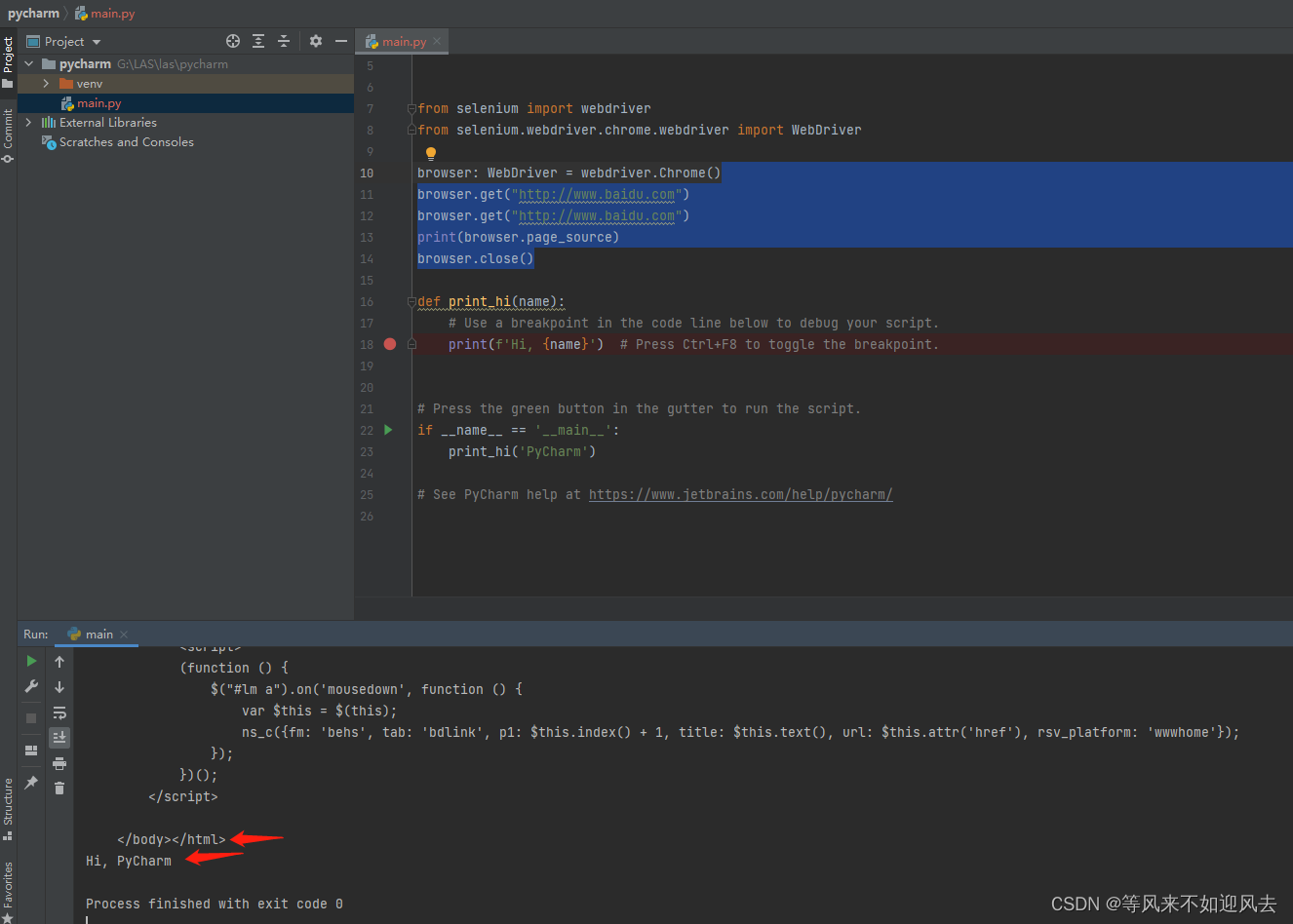Switch to main.py editor tab
This screenshot has height=924, width=1293.
[404, 42]
